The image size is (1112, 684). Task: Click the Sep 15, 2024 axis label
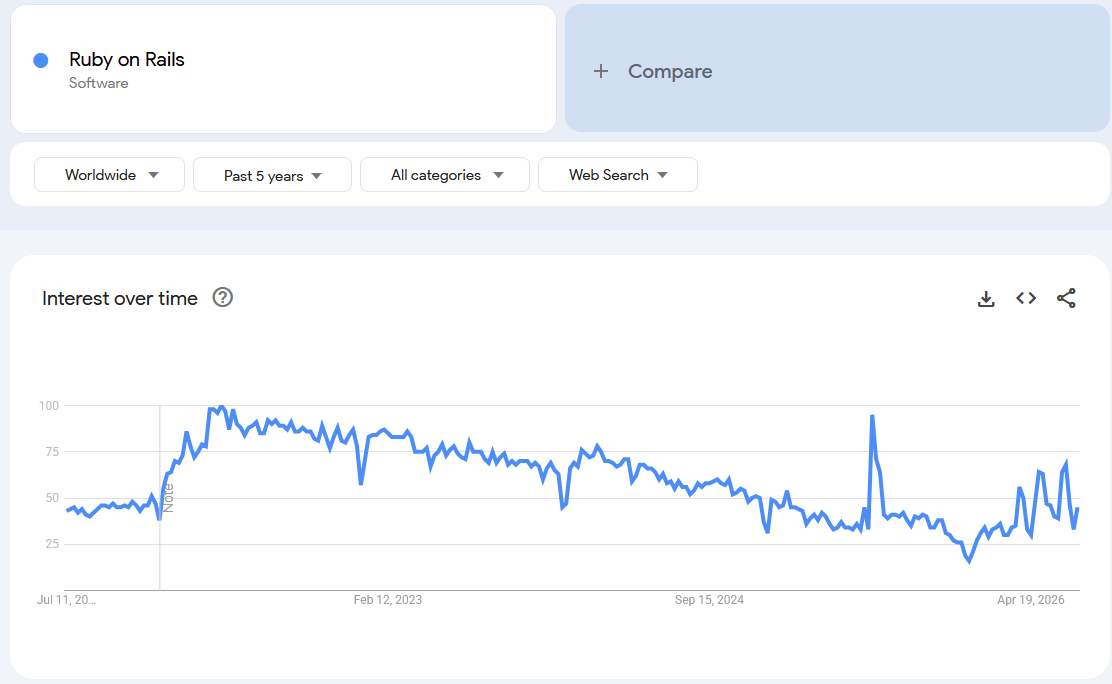(x=709, y=600)
